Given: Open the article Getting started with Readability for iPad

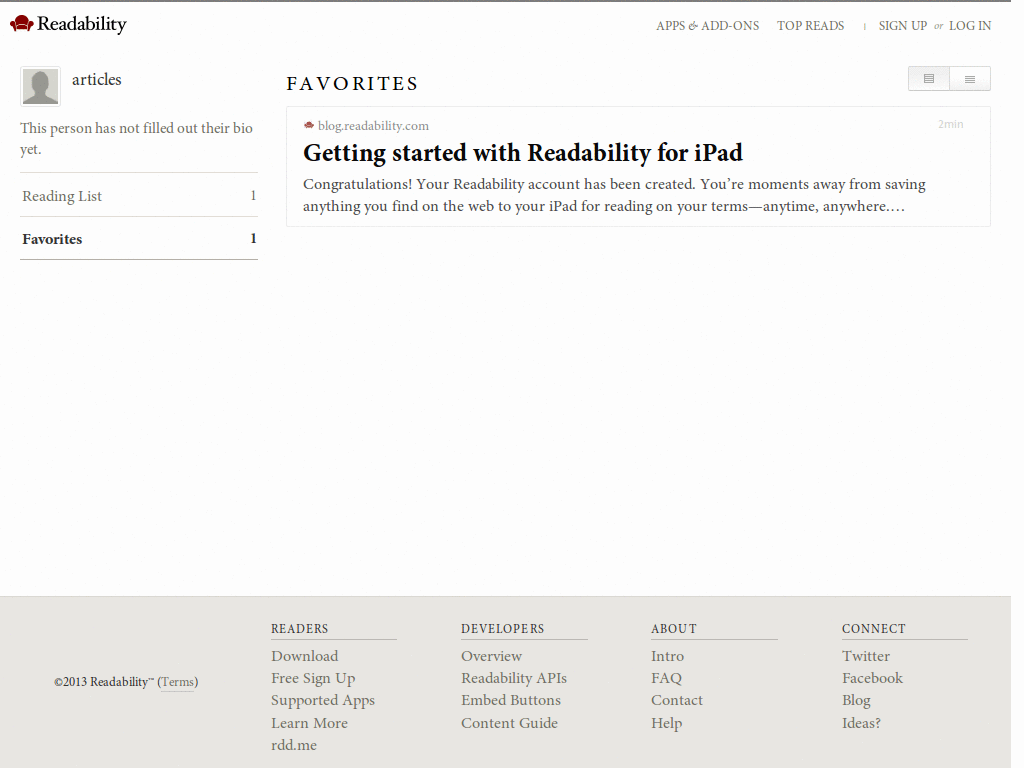Looking at the screenshot, I should coord(523,153).
